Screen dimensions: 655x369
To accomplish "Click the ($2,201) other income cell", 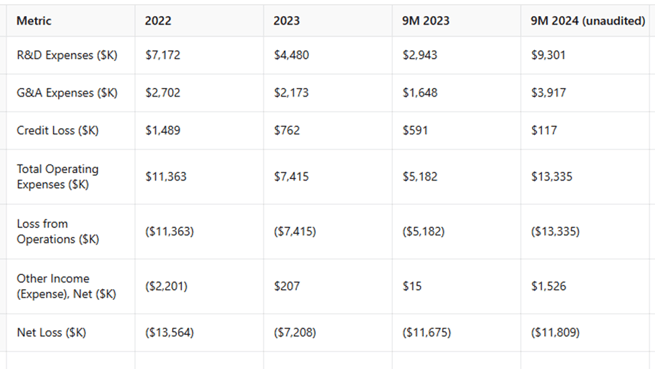I will [x=166, y=286].
